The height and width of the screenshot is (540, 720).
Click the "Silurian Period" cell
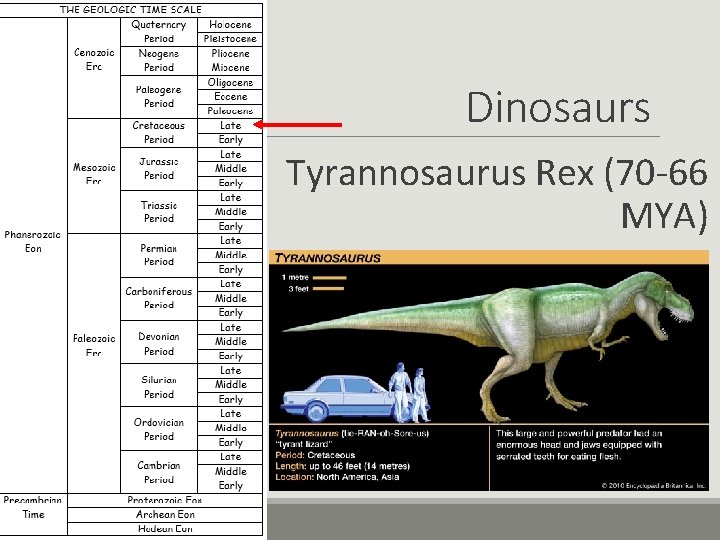click(159, 385)
